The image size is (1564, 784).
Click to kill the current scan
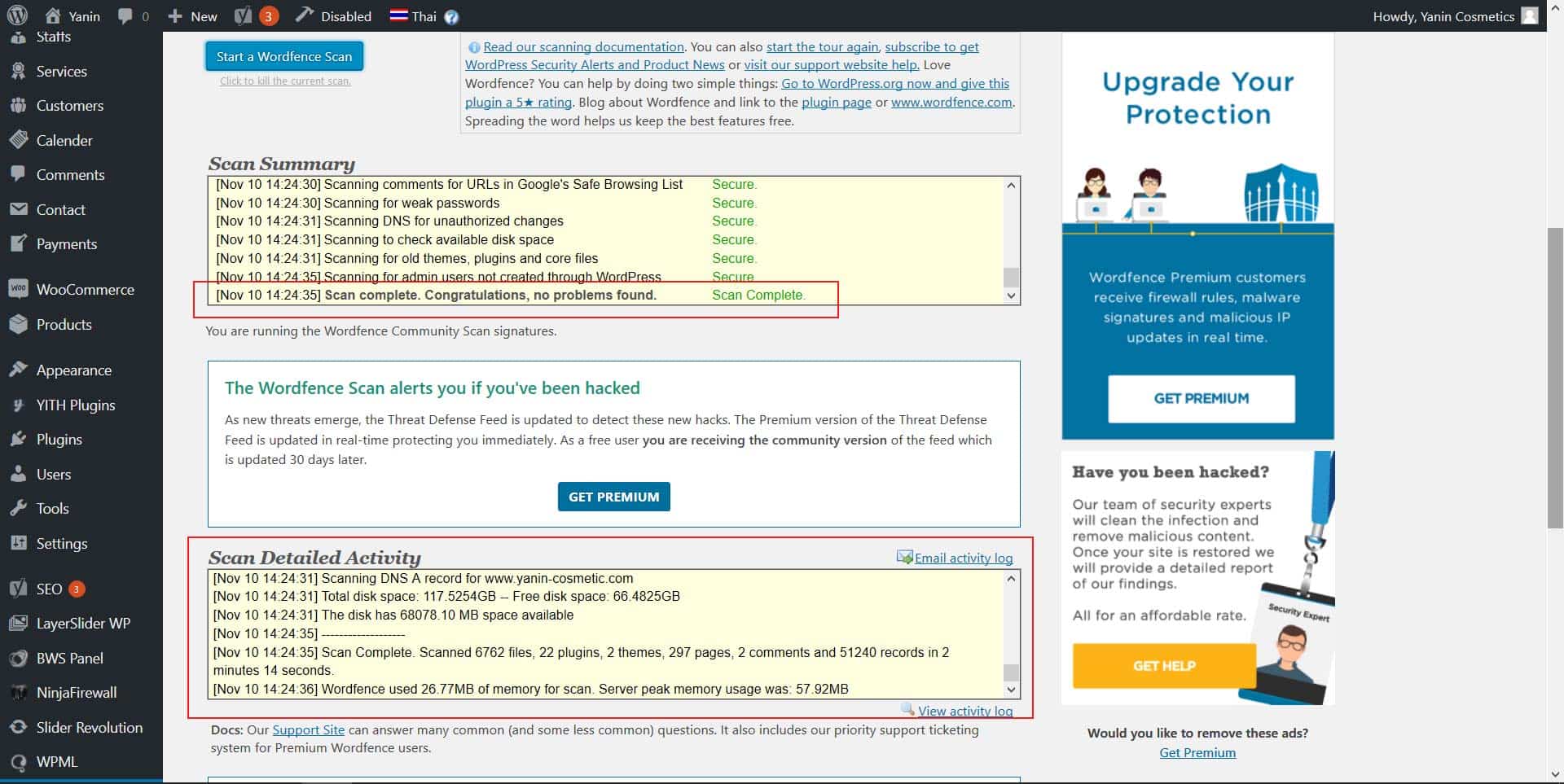285,81
